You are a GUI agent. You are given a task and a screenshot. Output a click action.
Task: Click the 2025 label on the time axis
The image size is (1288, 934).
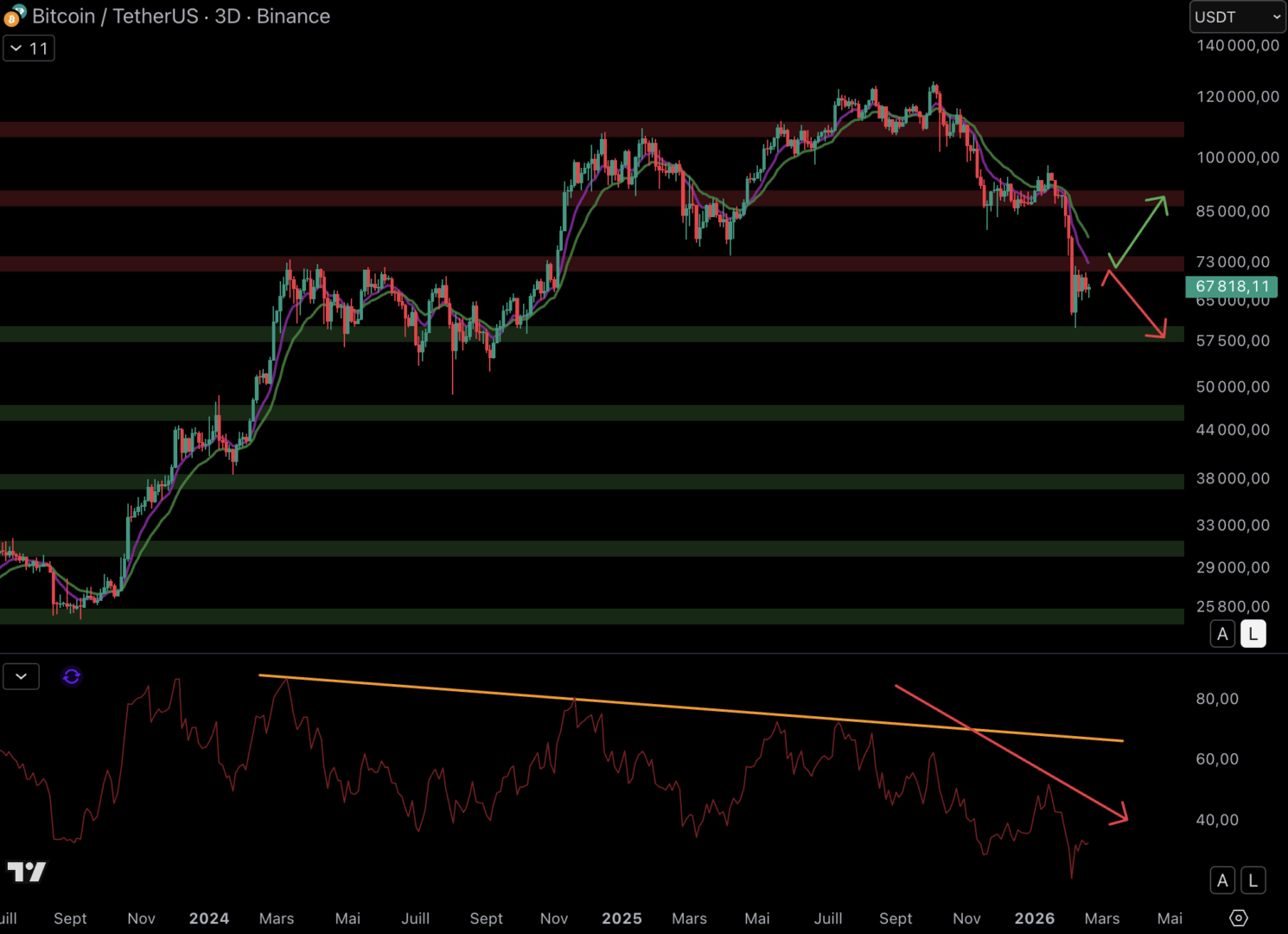[x=622, y=918]
